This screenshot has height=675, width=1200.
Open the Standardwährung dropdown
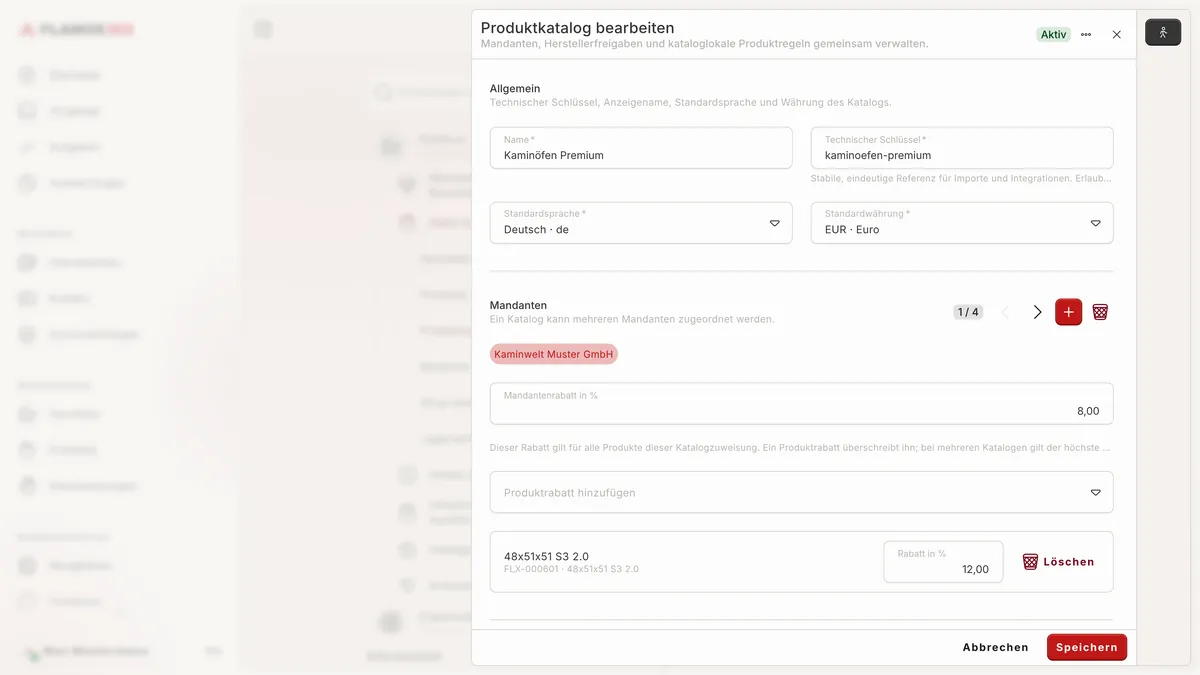pyautogui.click(x=962, y=223)
